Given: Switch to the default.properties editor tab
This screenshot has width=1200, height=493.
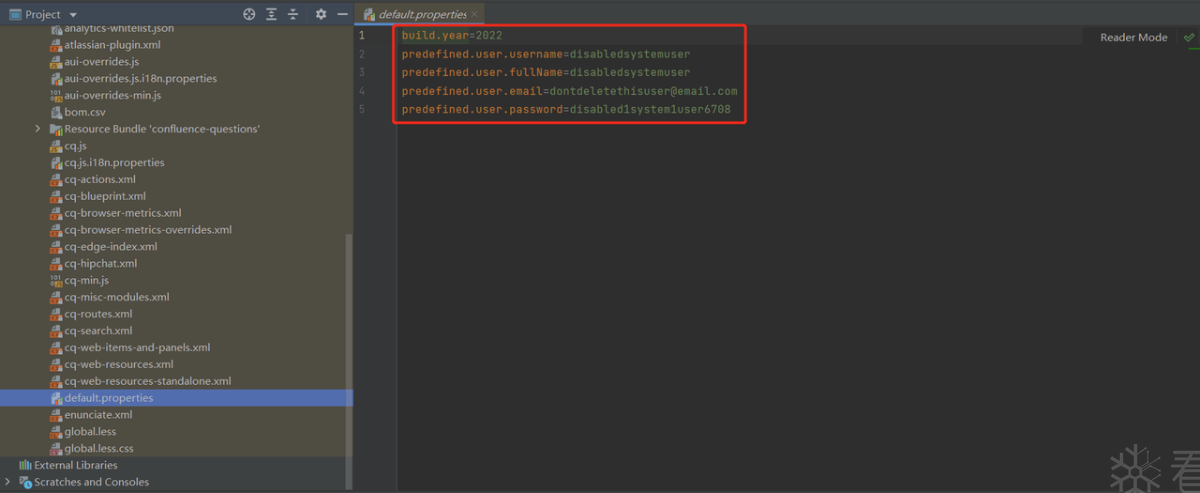Looking at the screenshot, I should [422, 14].
